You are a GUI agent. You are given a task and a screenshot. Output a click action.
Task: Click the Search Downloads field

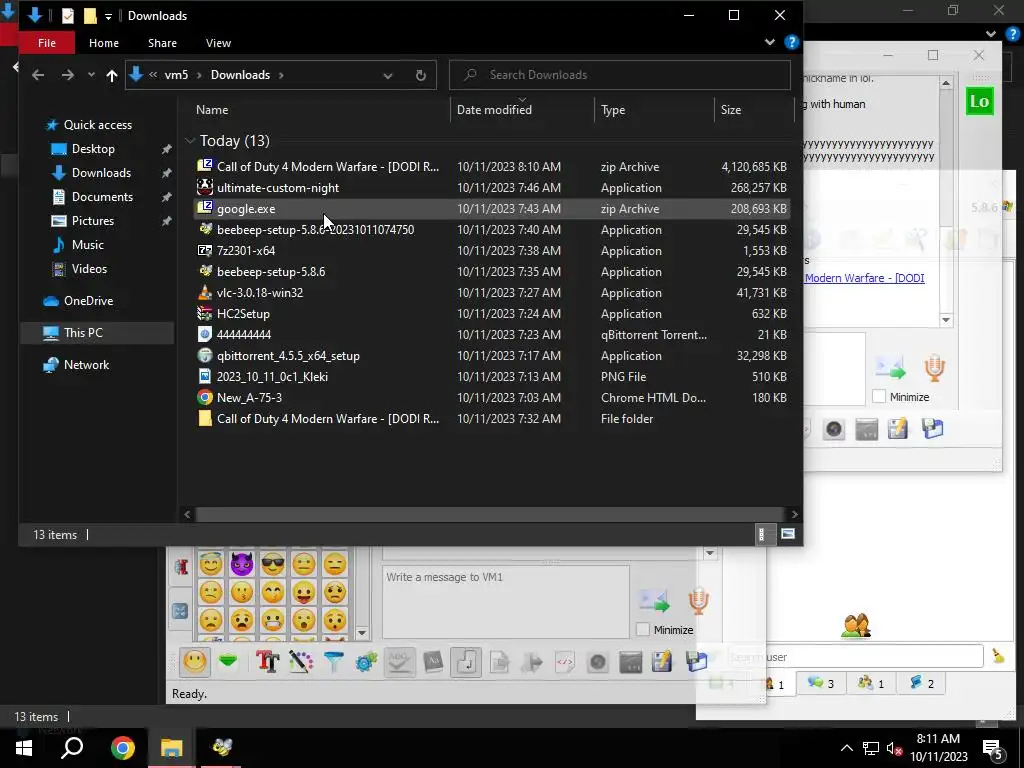pyautogui.click(x=620, y=75)
